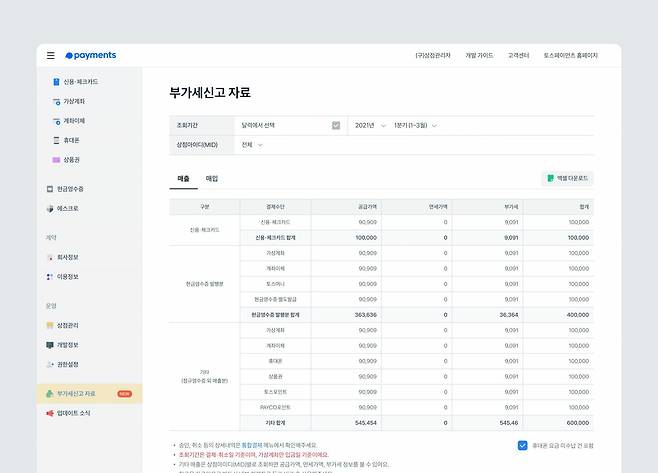Click the 신용·체크카드 합계 row label
658x473 pixels.
tap(275, 238)
